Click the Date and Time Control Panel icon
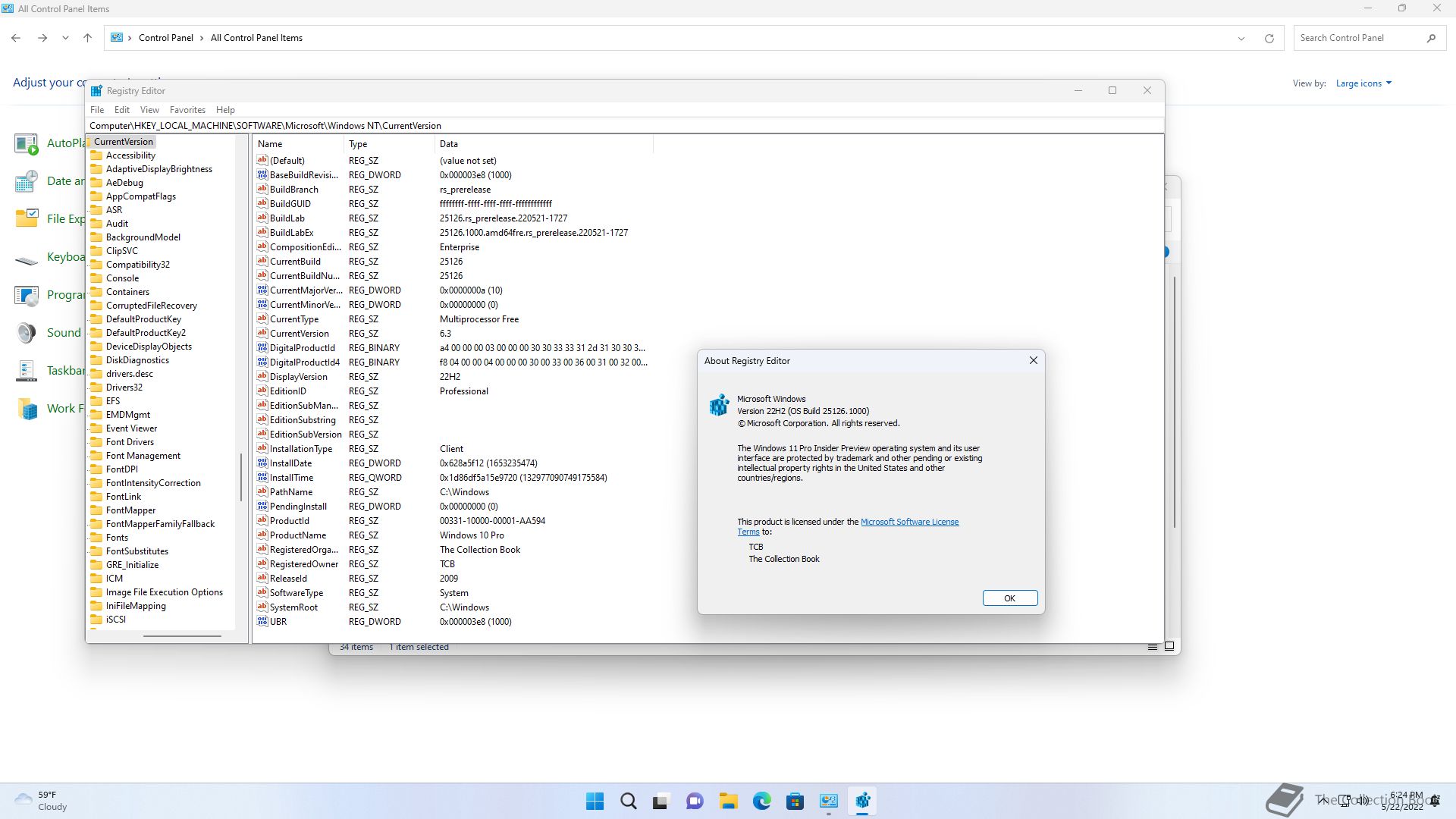Screen dimensions: 1456x819 click(27, 181)
